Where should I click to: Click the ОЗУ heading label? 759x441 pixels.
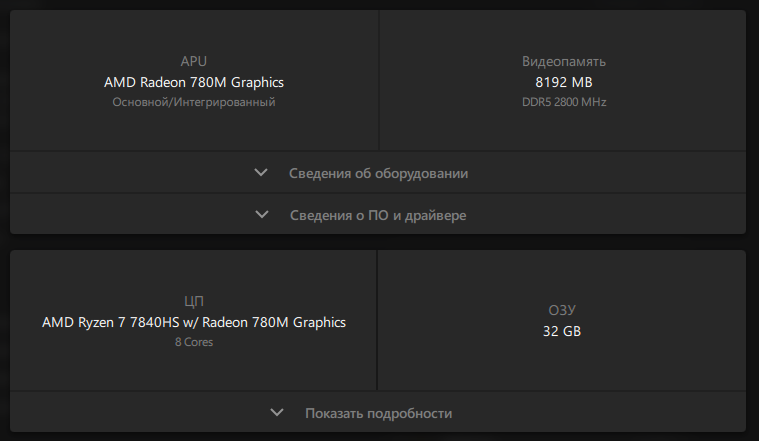pyautogui.click(x=564, y=310)
